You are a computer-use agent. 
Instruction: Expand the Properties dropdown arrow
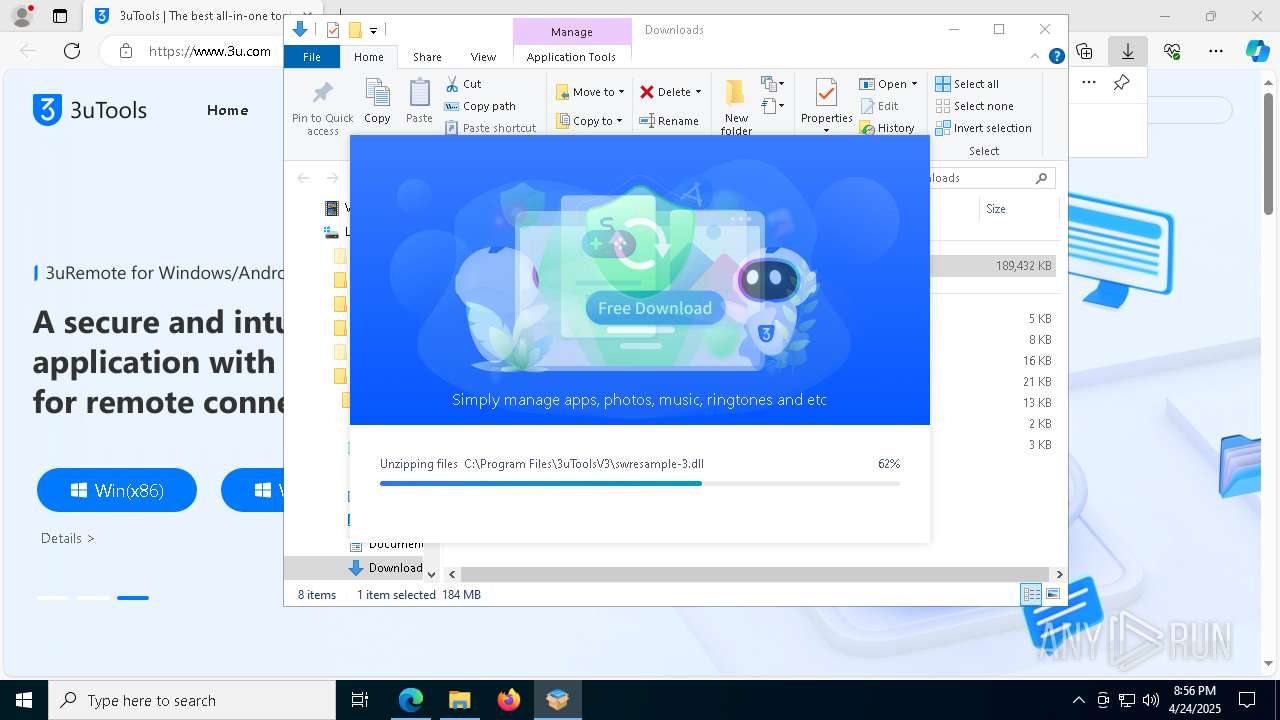pos(826,130)
